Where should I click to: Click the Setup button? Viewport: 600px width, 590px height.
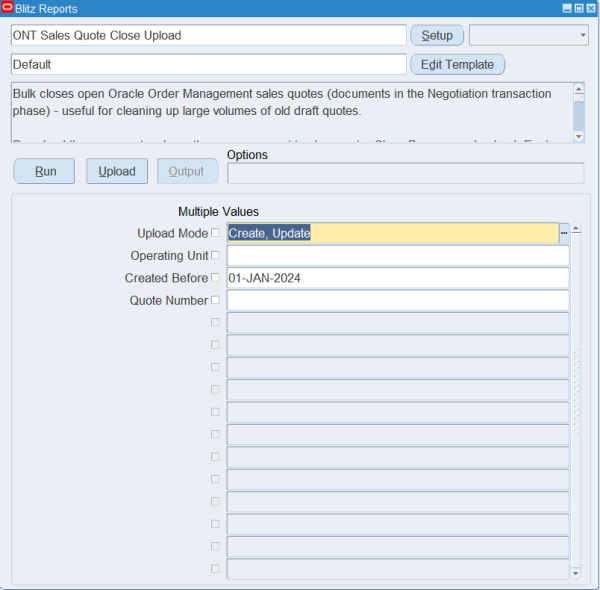pyautogui.click(x=437, y=35)
